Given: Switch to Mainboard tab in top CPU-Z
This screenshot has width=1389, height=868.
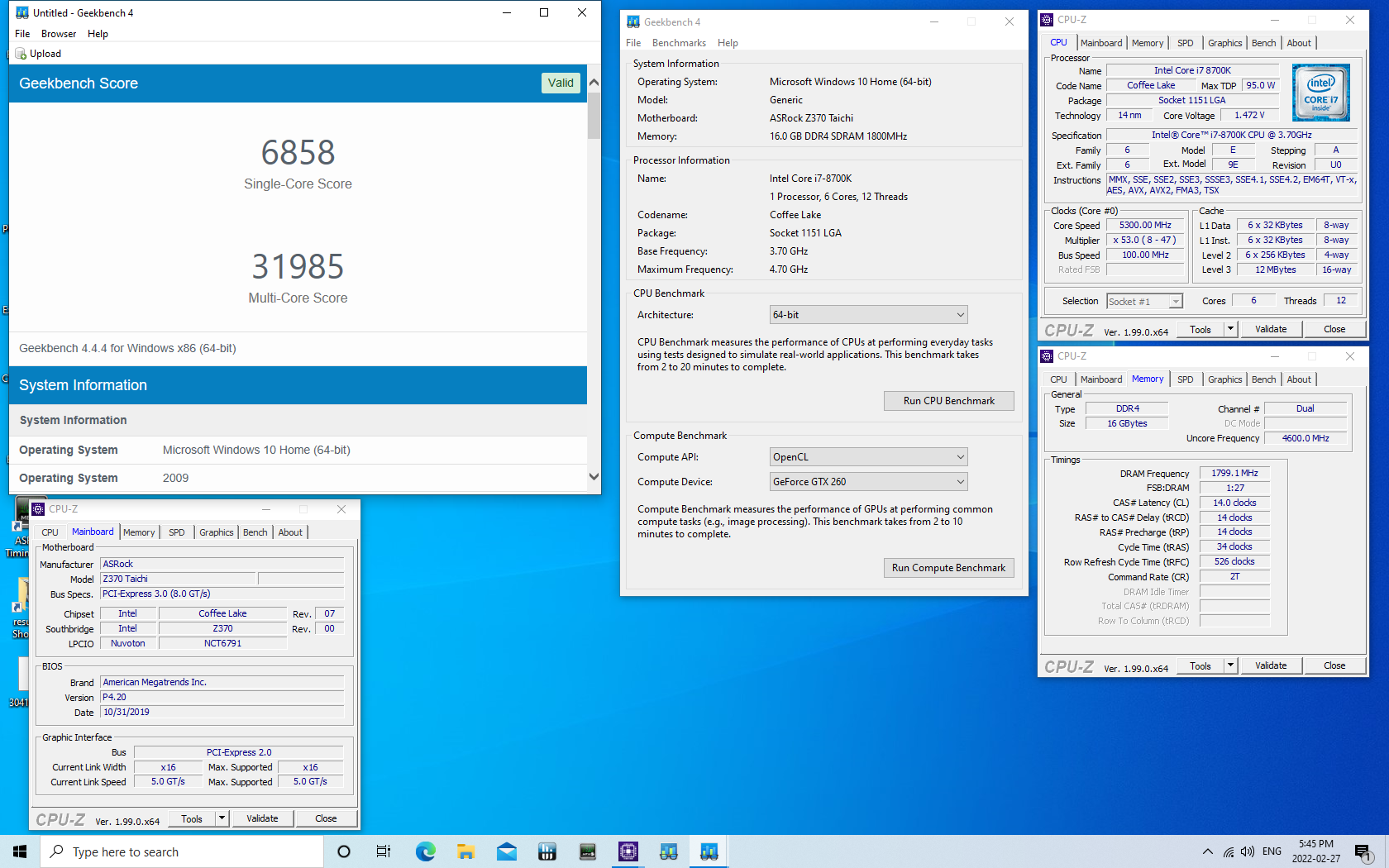Looking at the screenshot, I should click(x=1101, y=43).
